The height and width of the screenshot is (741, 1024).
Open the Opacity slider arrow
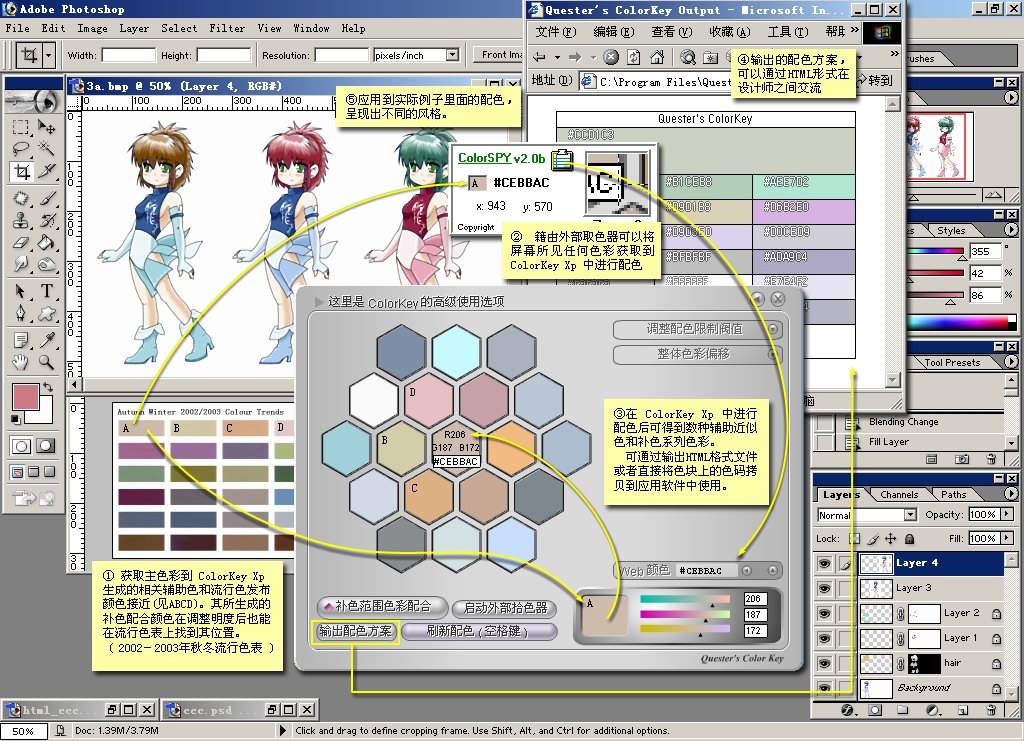[1006, 514]
